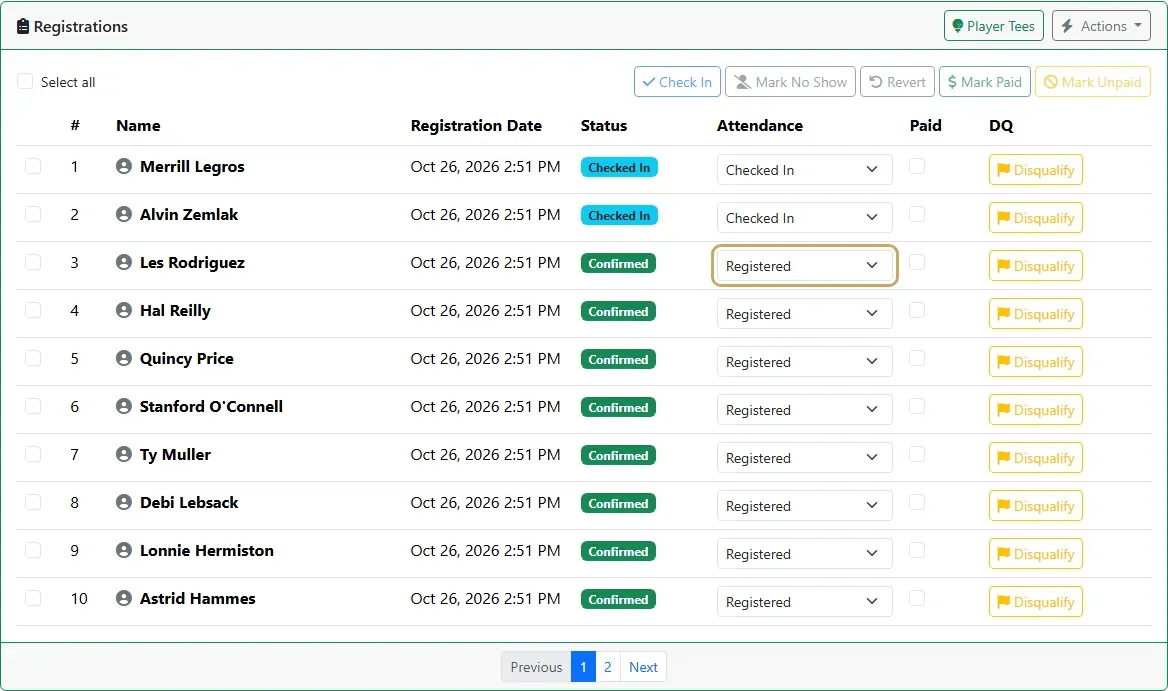Select the row checkbox for Alvin Zemlak

point(33,214)
